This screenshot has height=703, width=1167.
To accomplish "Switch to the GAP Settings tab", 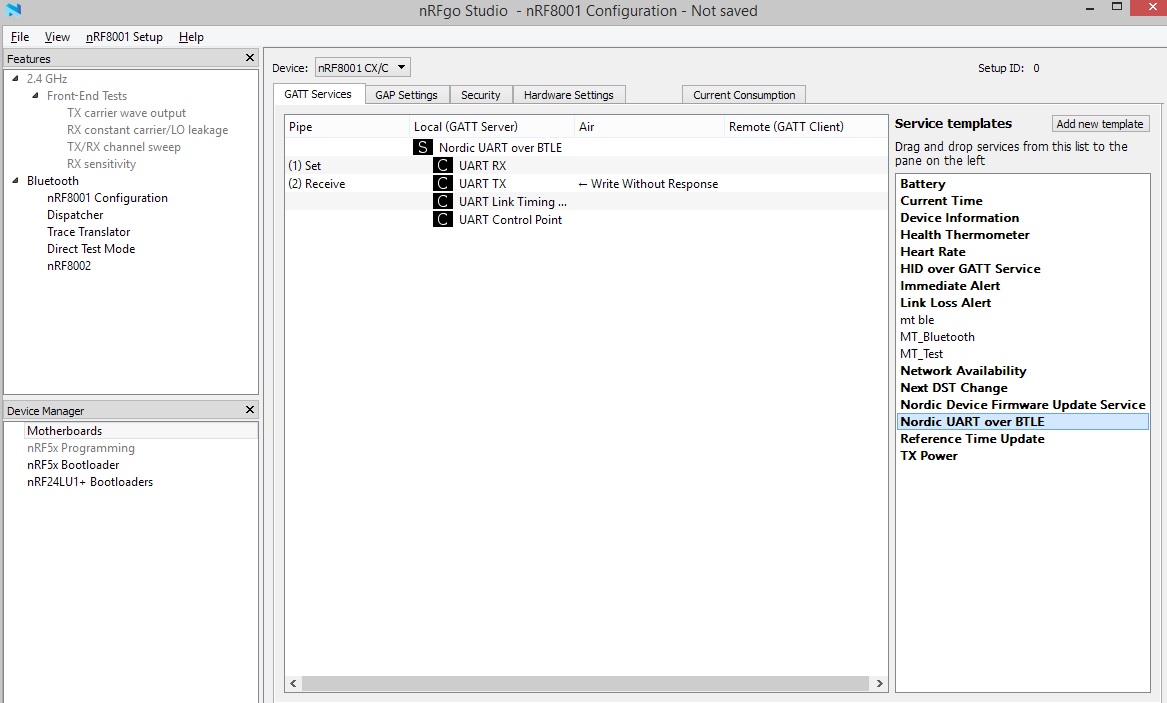I will 406,95.
